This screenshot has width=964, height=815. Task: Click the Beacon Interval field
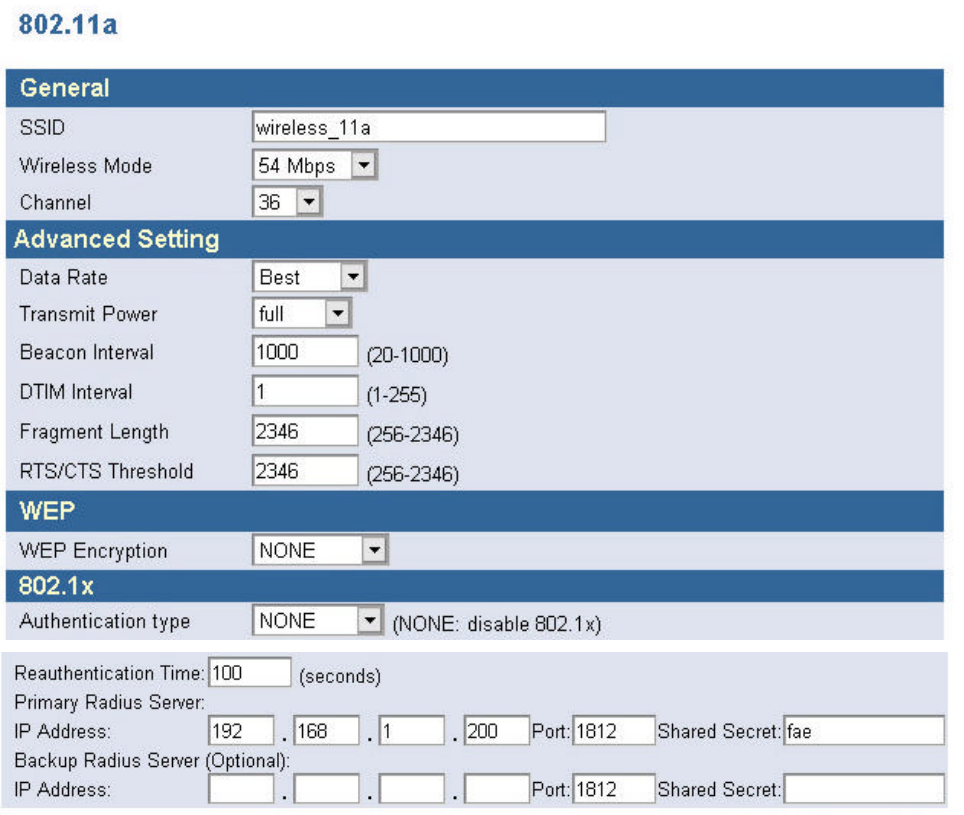pos(305,352)
